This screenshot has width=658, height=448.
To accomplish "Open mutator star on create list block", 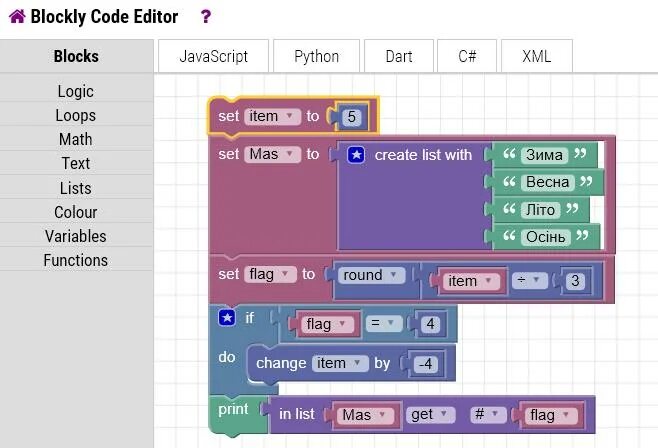I will pos(356,155).
